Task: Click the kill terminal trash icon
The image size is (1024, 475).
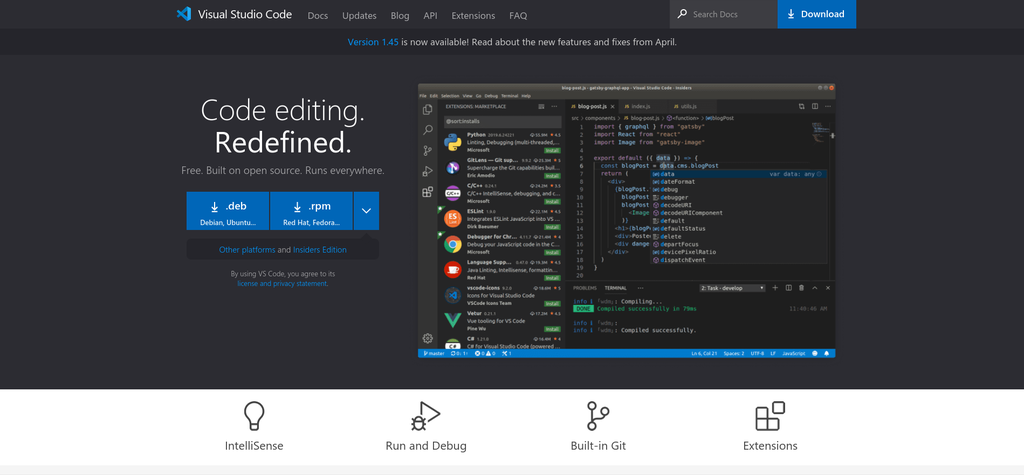Action: (801, 287)
